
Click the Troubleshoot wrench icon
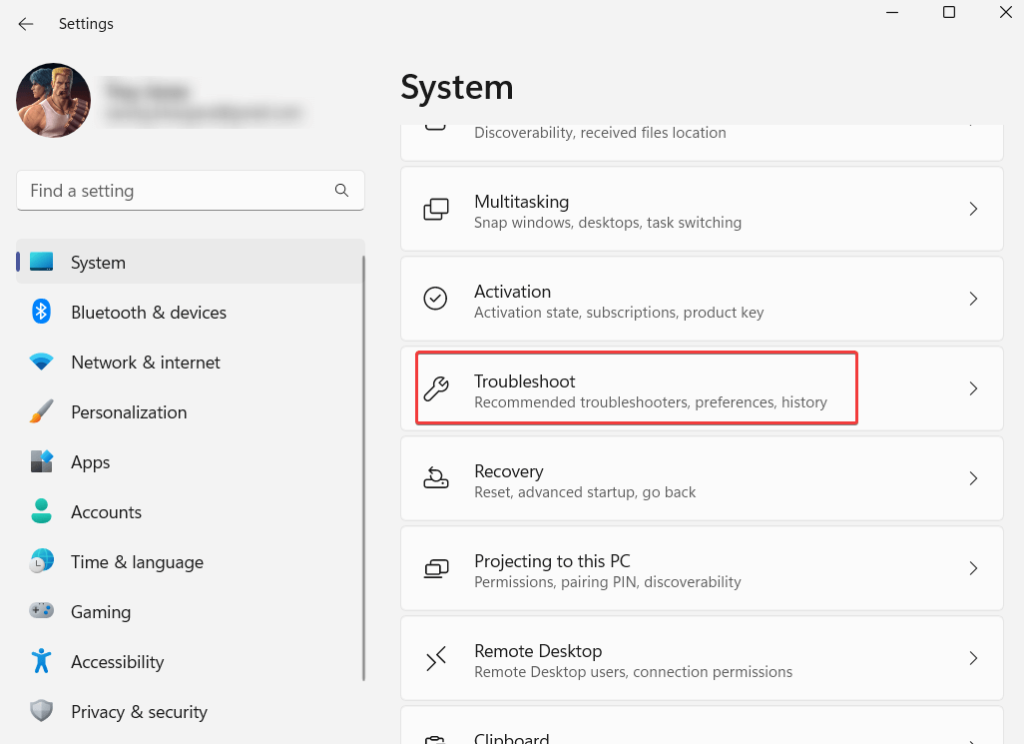(436, 389)
